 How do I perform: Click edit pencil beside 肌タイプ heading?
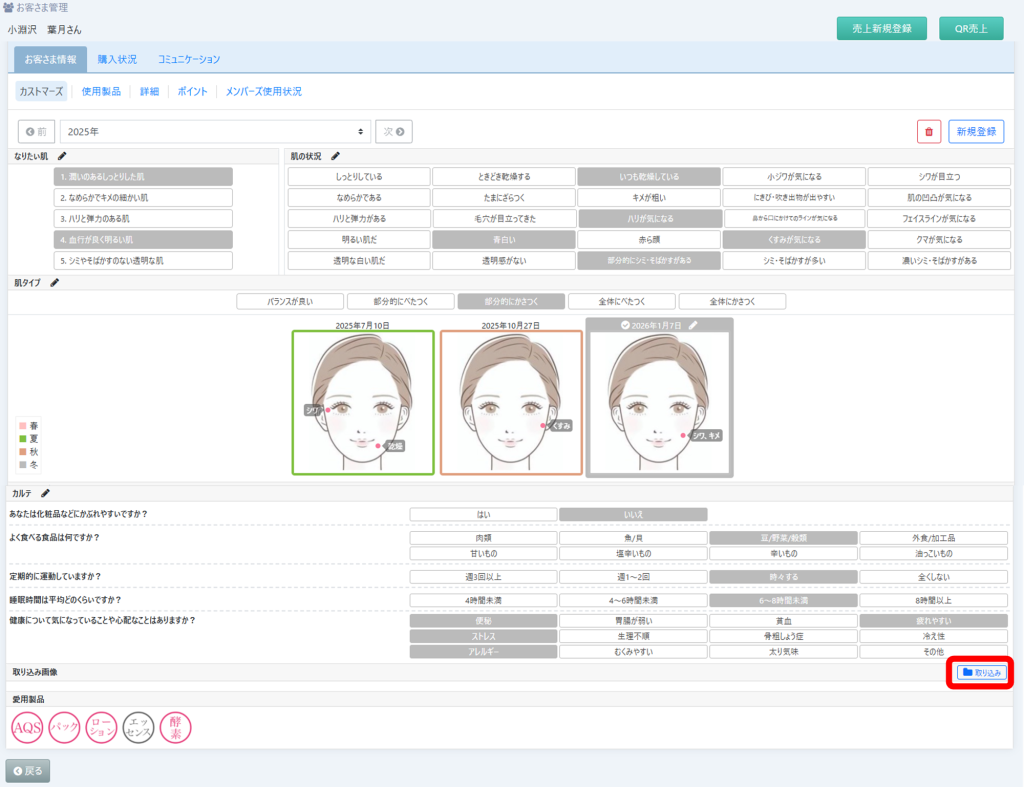[x=55, y=283]
